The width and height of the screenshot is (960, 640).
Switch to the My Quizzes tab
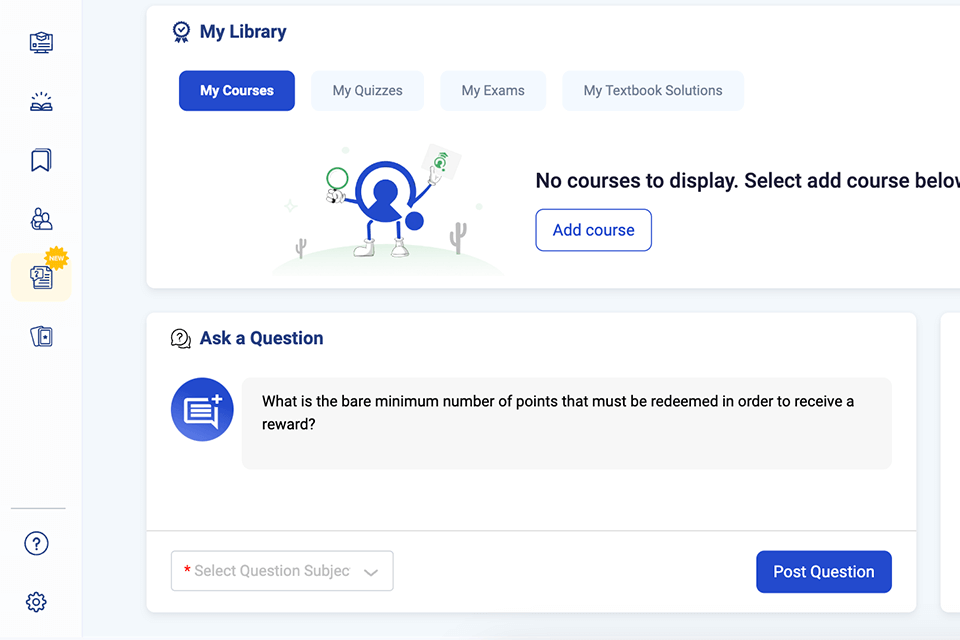click(368, 90)
